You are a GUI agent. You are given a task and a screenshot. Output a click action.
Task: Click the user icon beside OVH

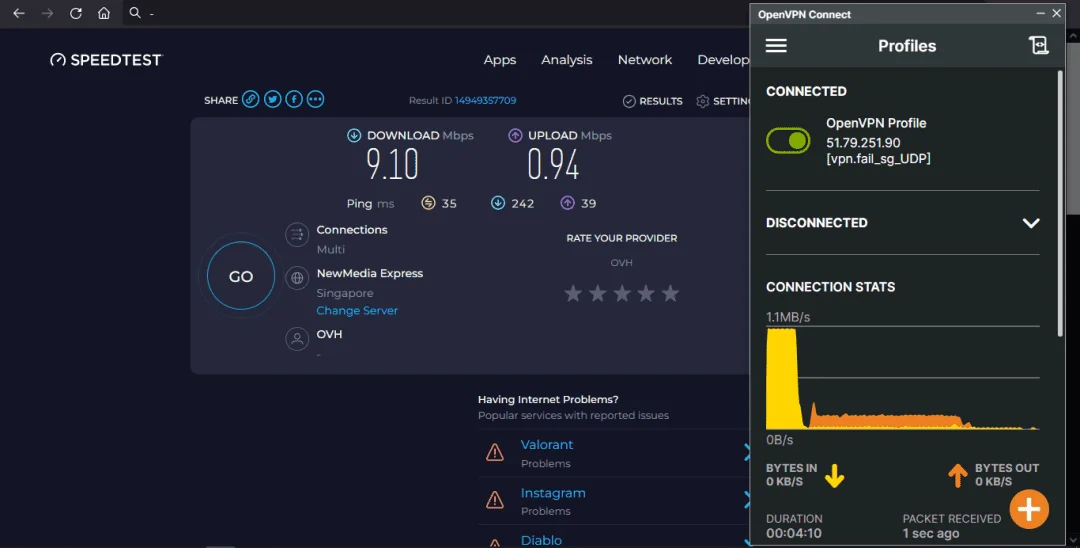click(x=297, y=339)
